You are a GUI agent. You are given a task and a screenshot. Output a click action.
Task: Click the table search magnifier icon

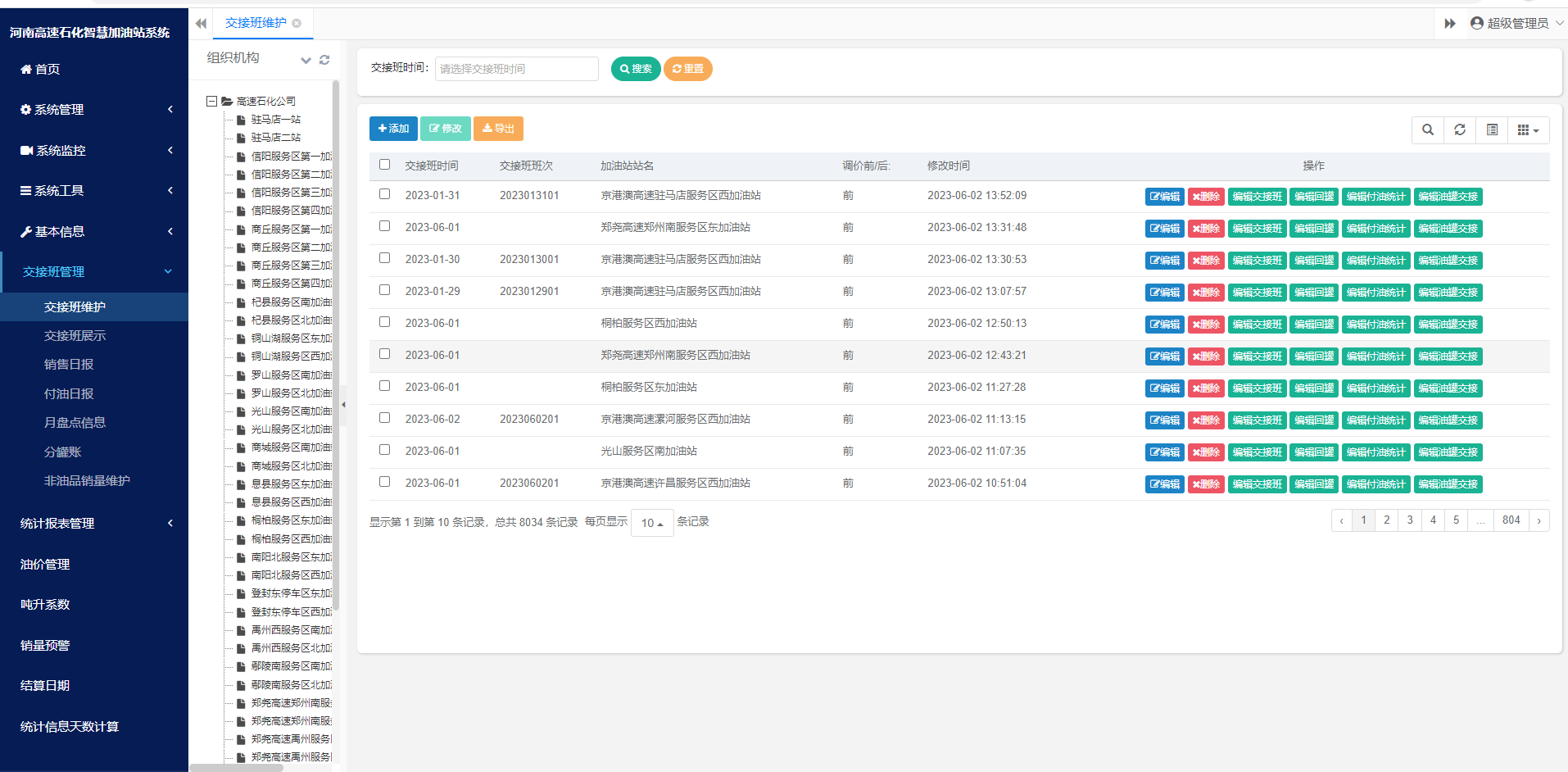point(1428,129)
